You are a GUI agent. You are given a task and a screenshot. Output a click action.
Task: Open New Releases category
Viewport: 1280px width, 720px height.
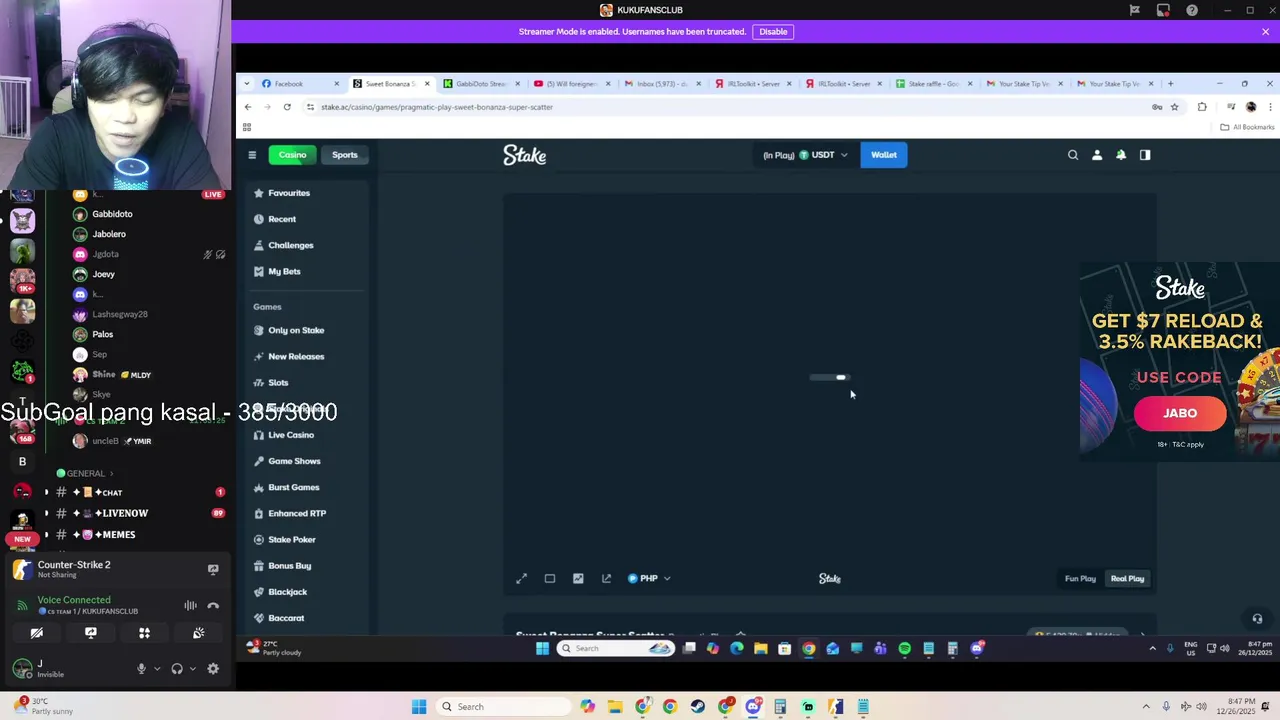point(296,356)
